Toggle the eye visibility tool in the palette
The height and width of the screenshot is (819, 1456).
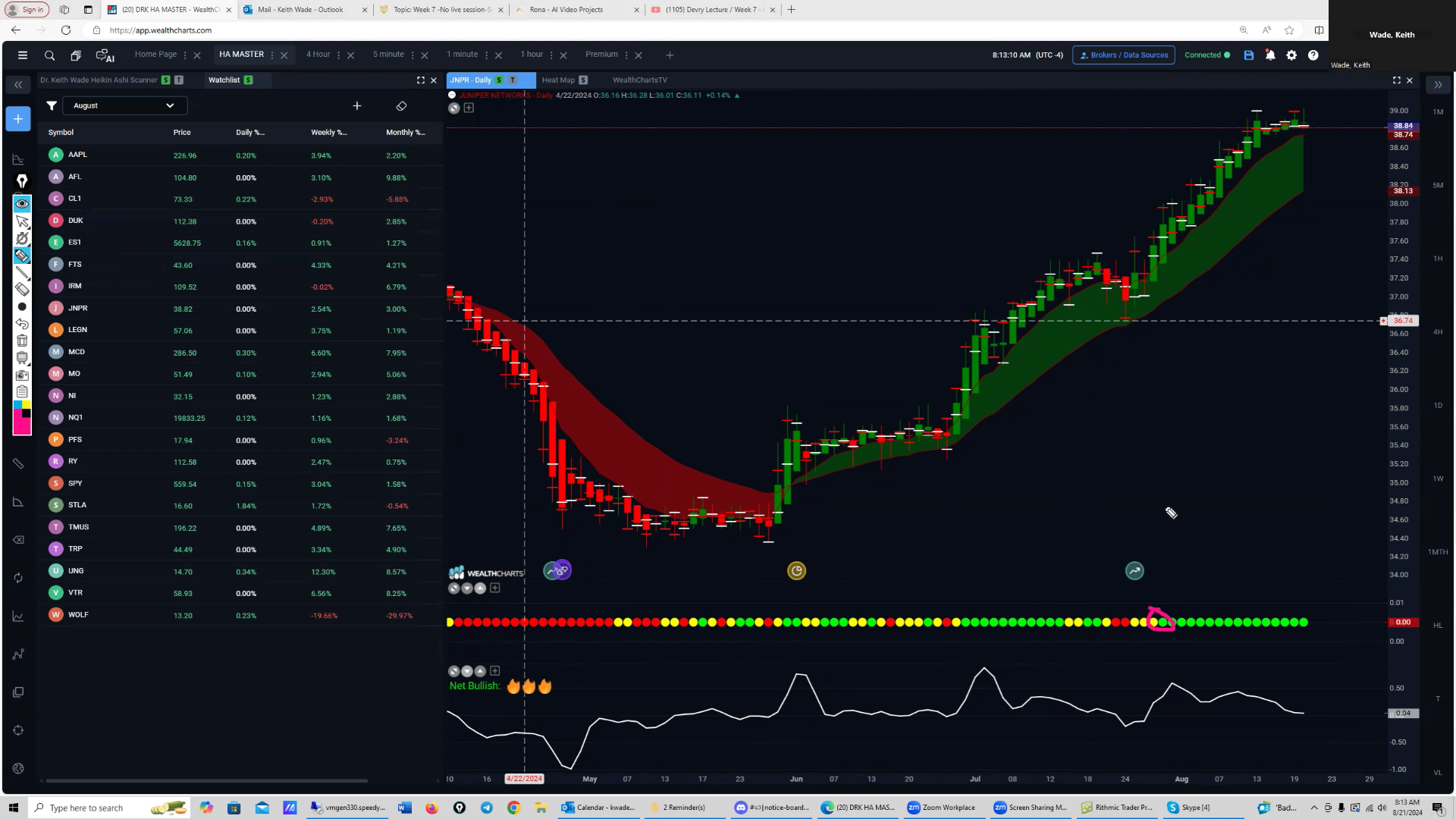coord(22,203)
